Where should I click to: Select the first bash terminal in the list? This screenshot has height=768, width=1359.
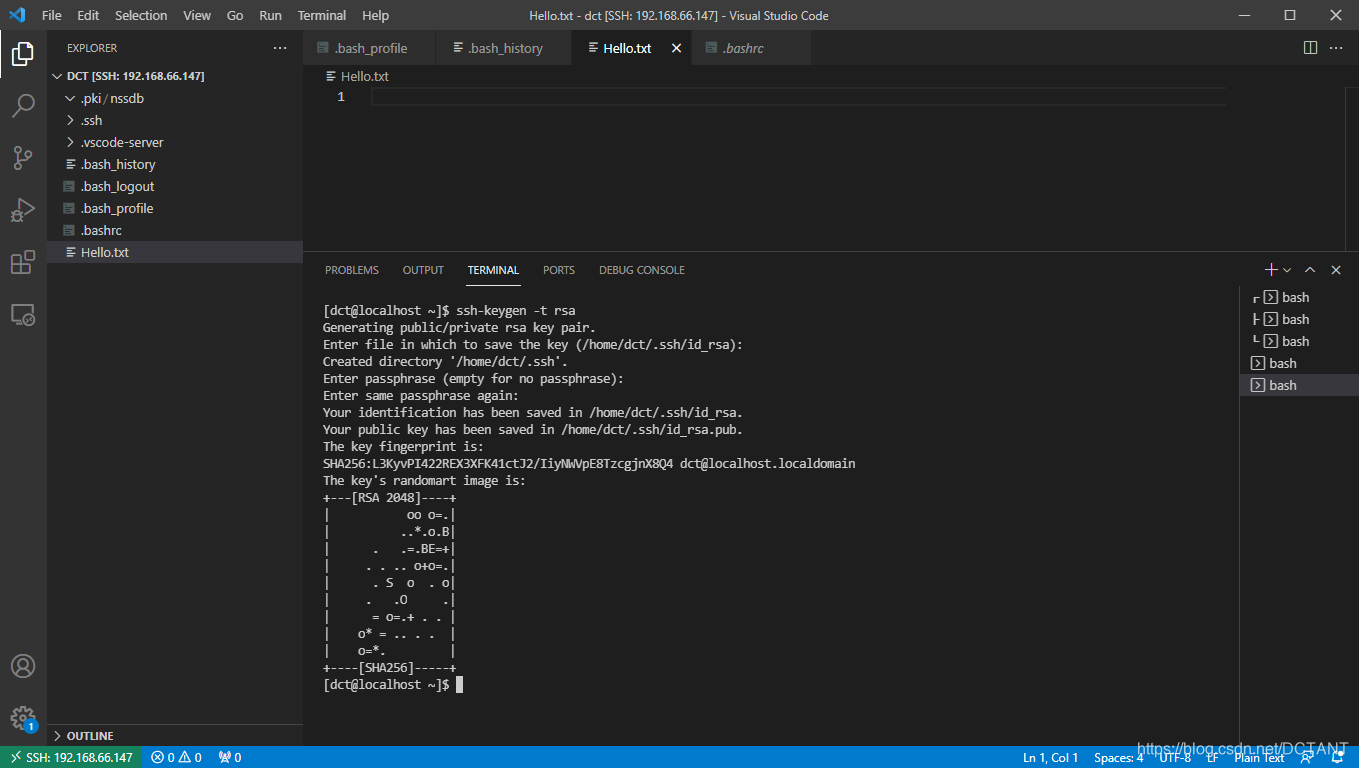(1299, 297)
